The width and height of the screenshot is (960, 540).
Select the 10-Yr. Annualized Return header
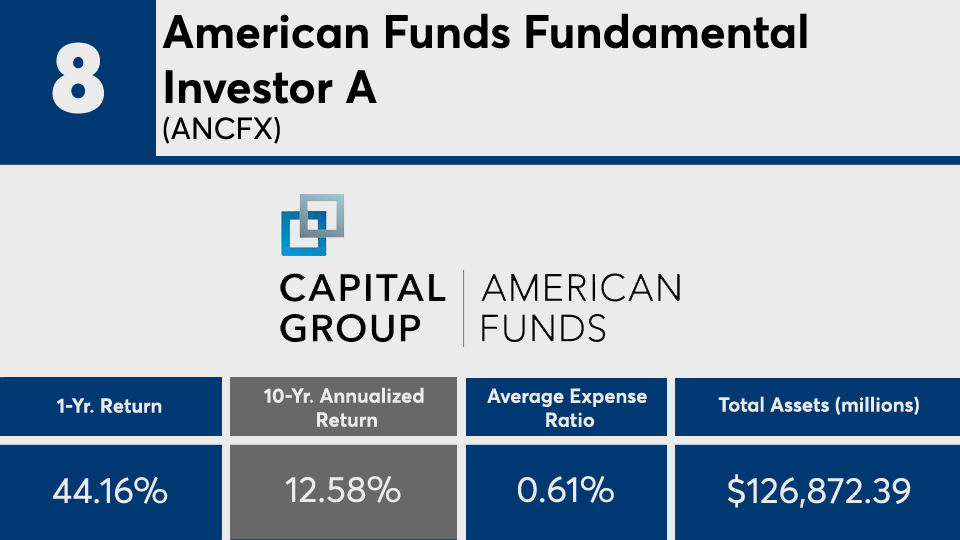343,407
